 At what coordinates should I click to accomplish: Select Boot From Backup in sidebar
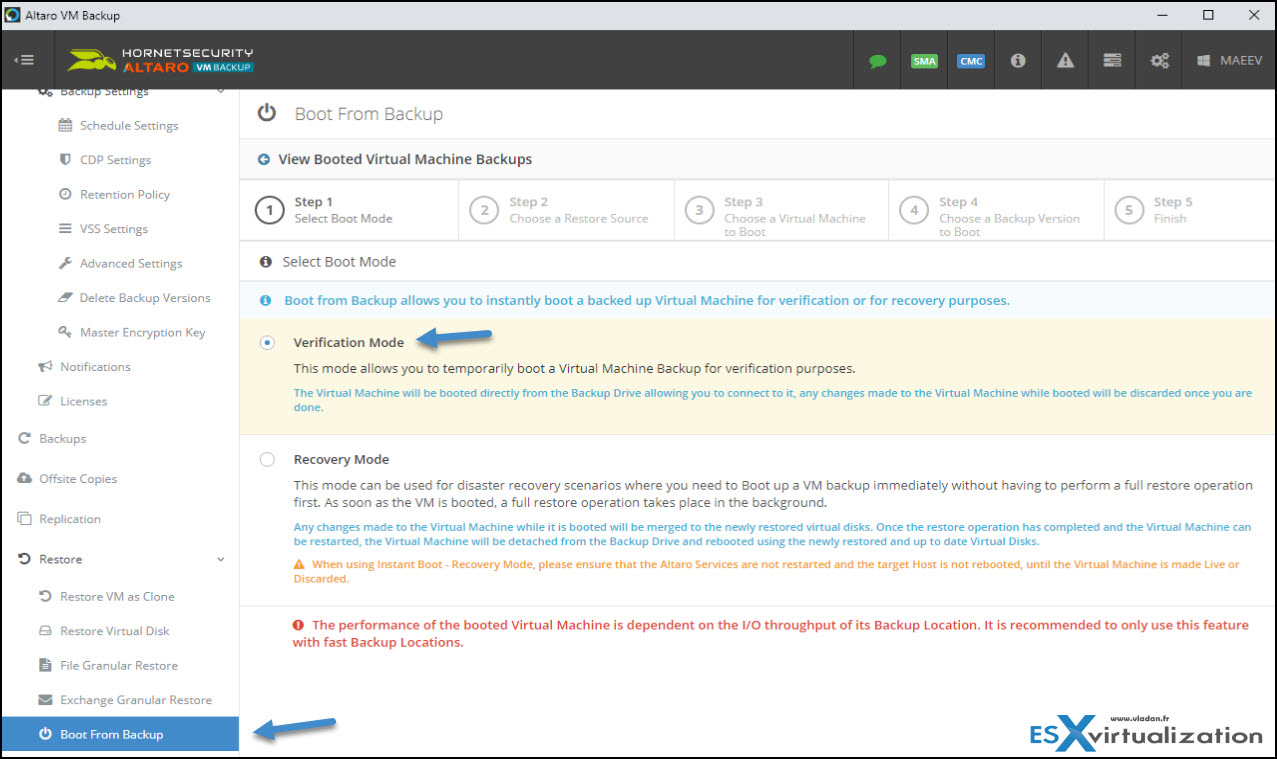pyautogui.click(x=120, y=734)
